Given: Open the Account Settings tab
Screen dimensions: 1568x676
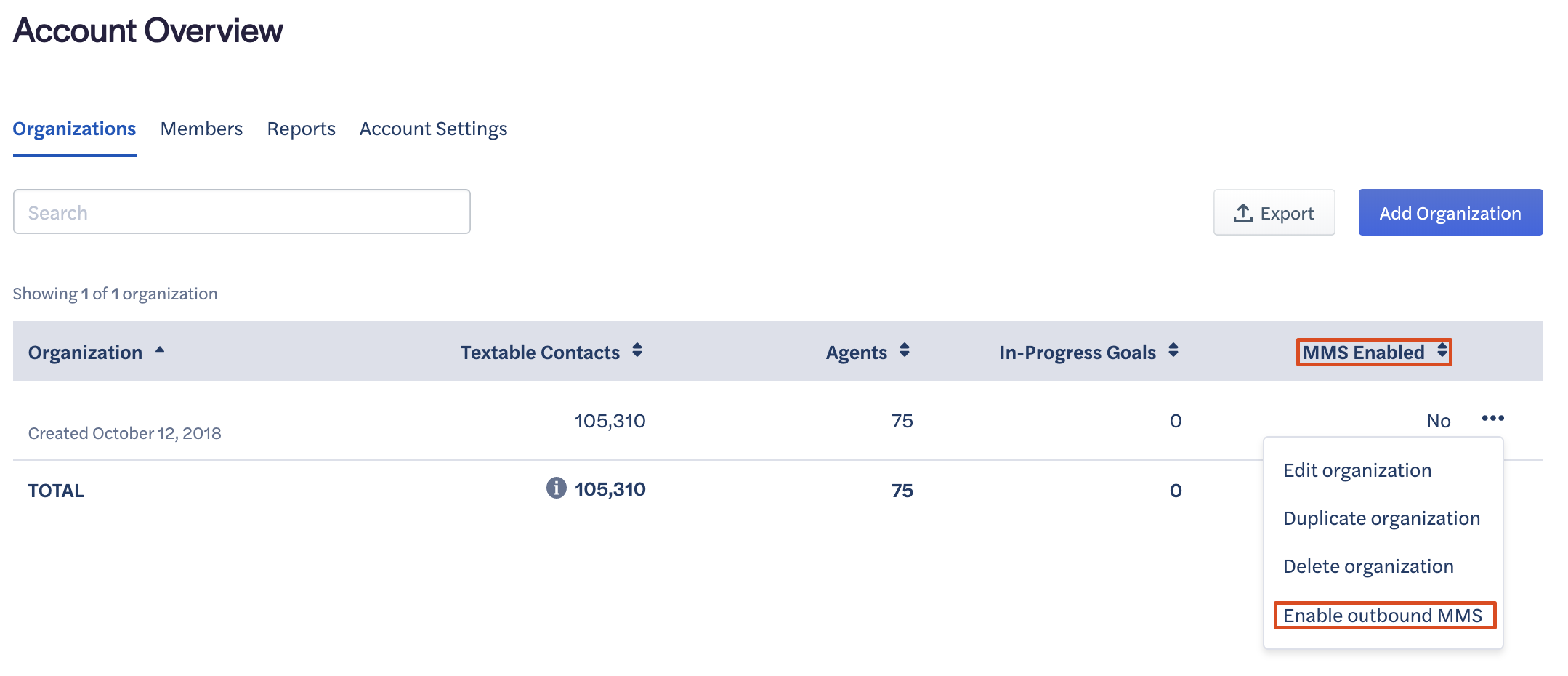Looking at the screenshot, I should [433, 129].
